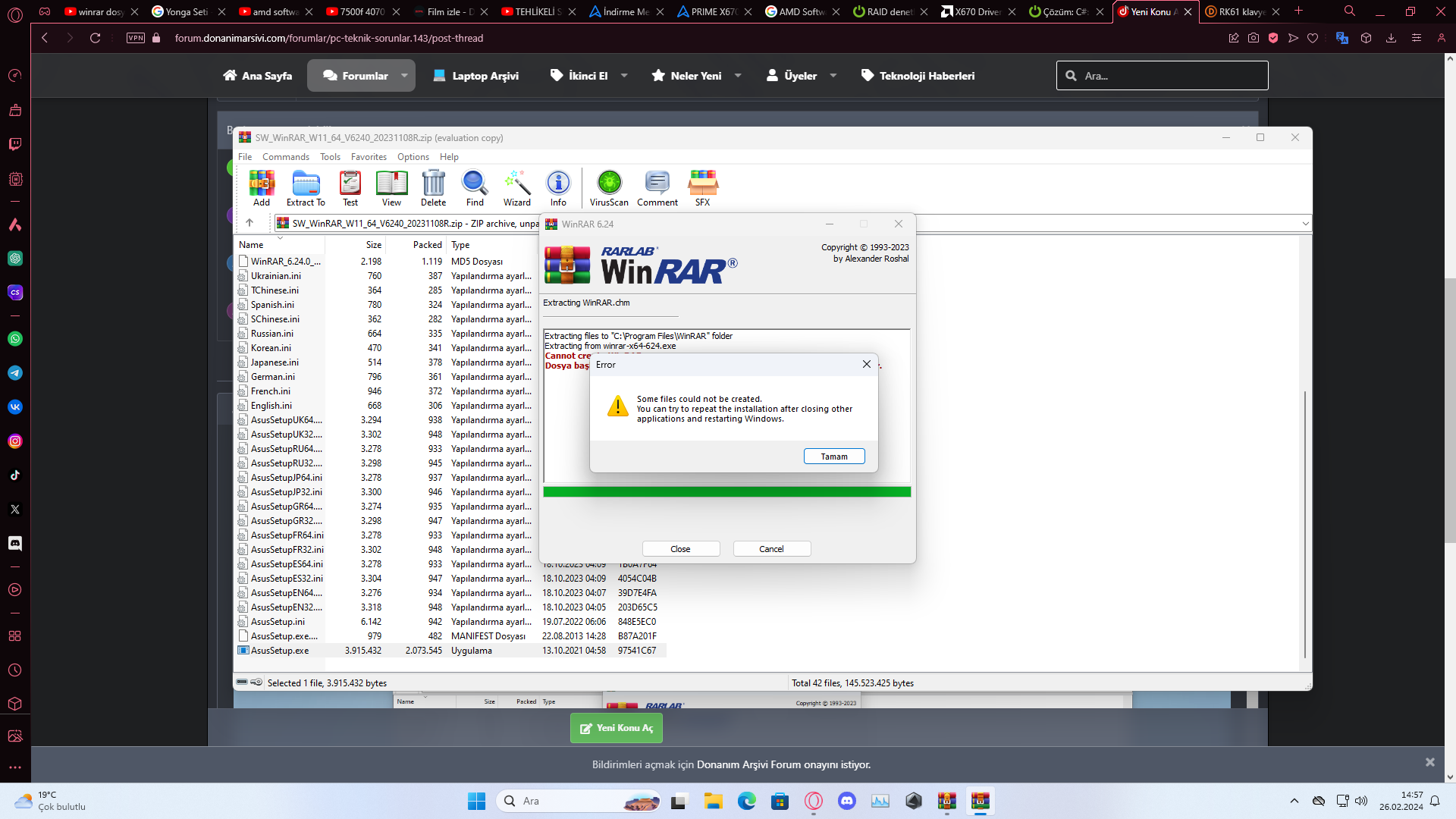Click the WinRAR Add toolbar icon
Image resolution: width=1456 pixels, height=819 pixels.
pyautogui.click(x=262, y=188)
